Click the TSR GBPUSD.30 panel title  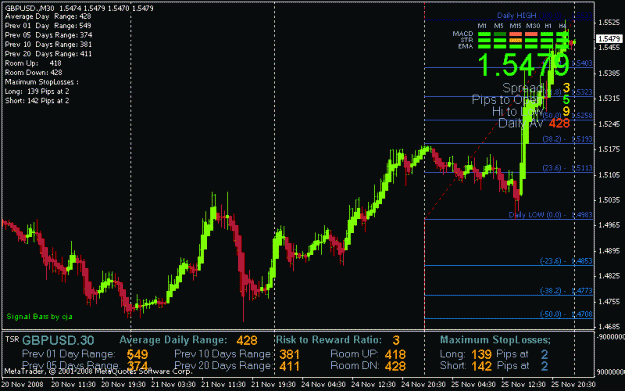[49, 340]
